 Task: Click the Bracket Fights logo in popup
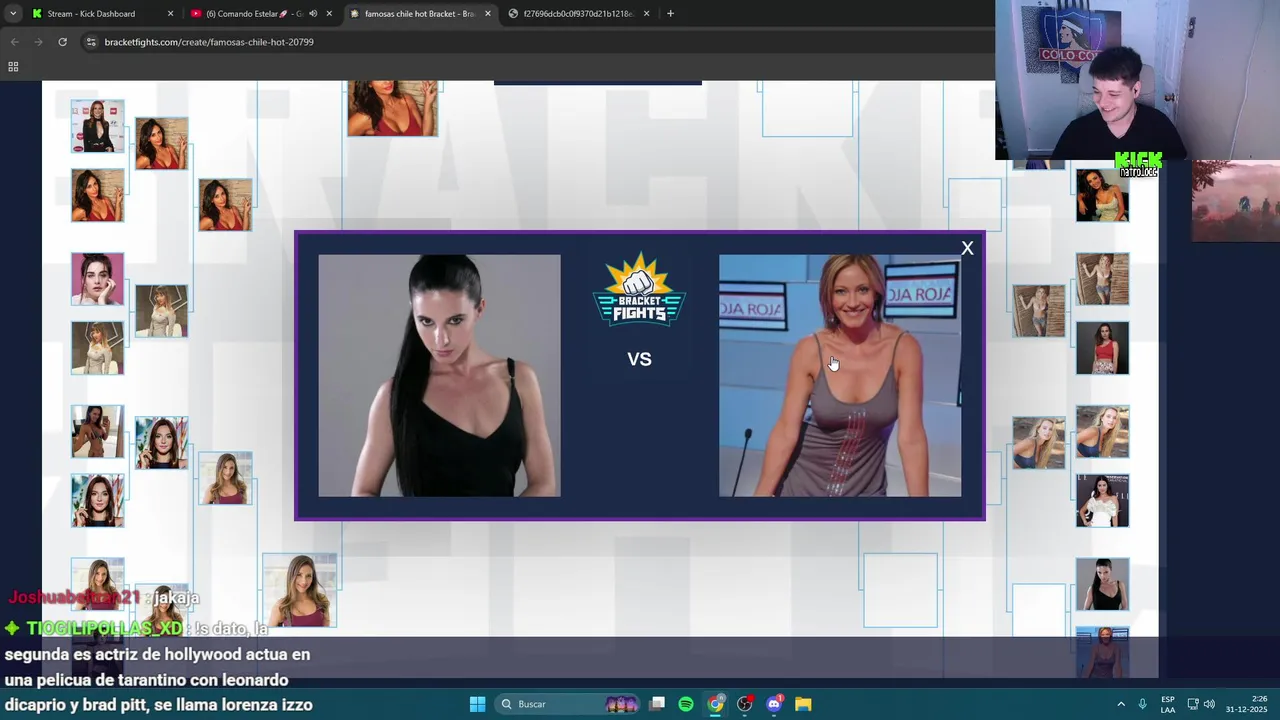[x=639, y=289]
